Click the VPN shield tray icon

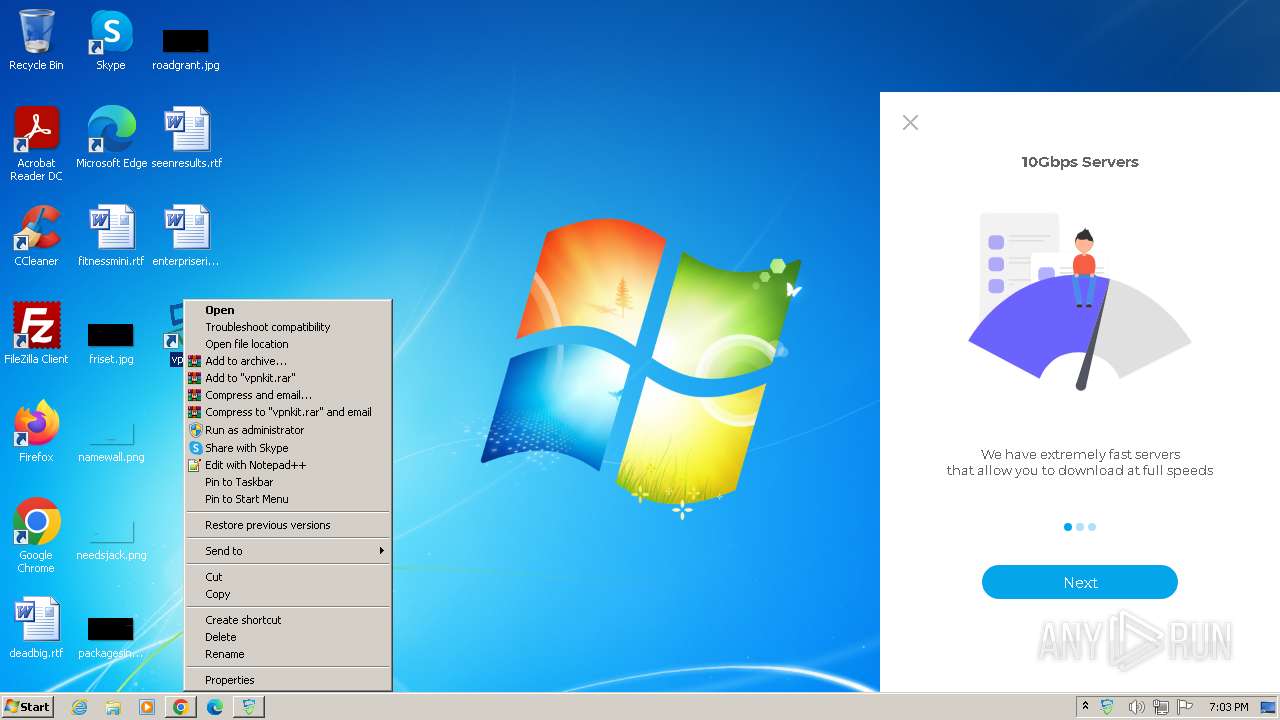click(1108, 707)
